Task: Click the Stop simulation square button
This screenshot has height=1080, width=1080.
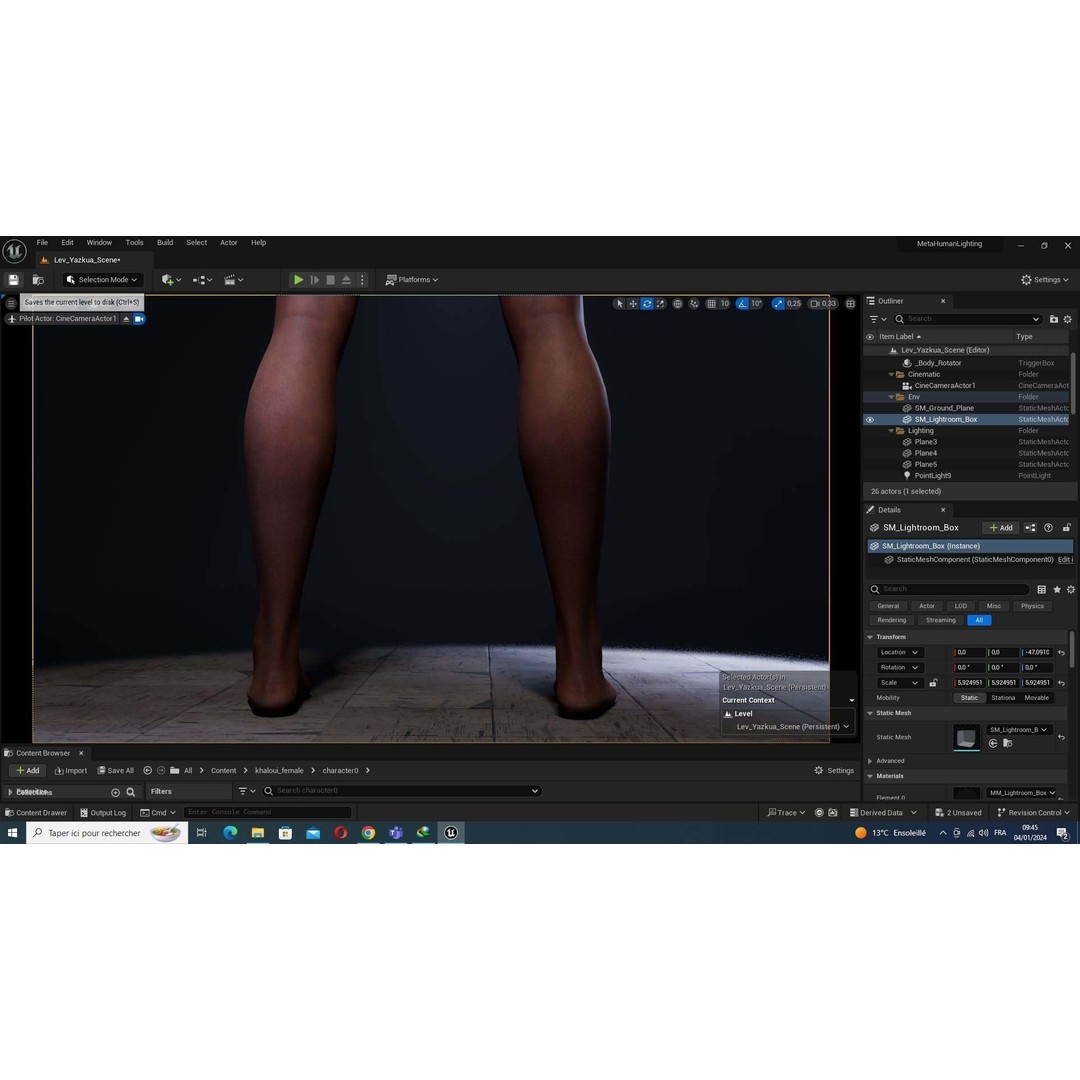Action: pyautogui.click(x=331, y=280)
